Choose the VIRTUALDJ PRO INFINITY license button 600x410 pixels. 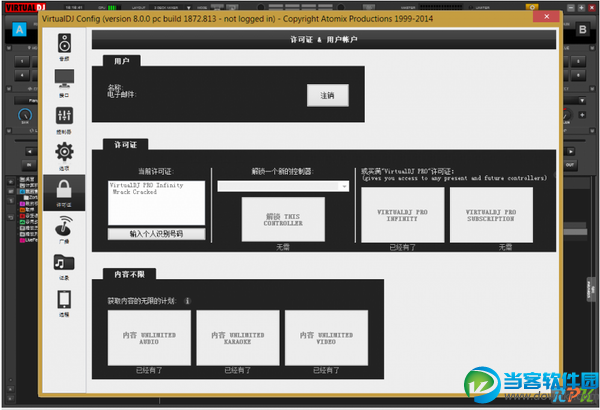[403, 215]
